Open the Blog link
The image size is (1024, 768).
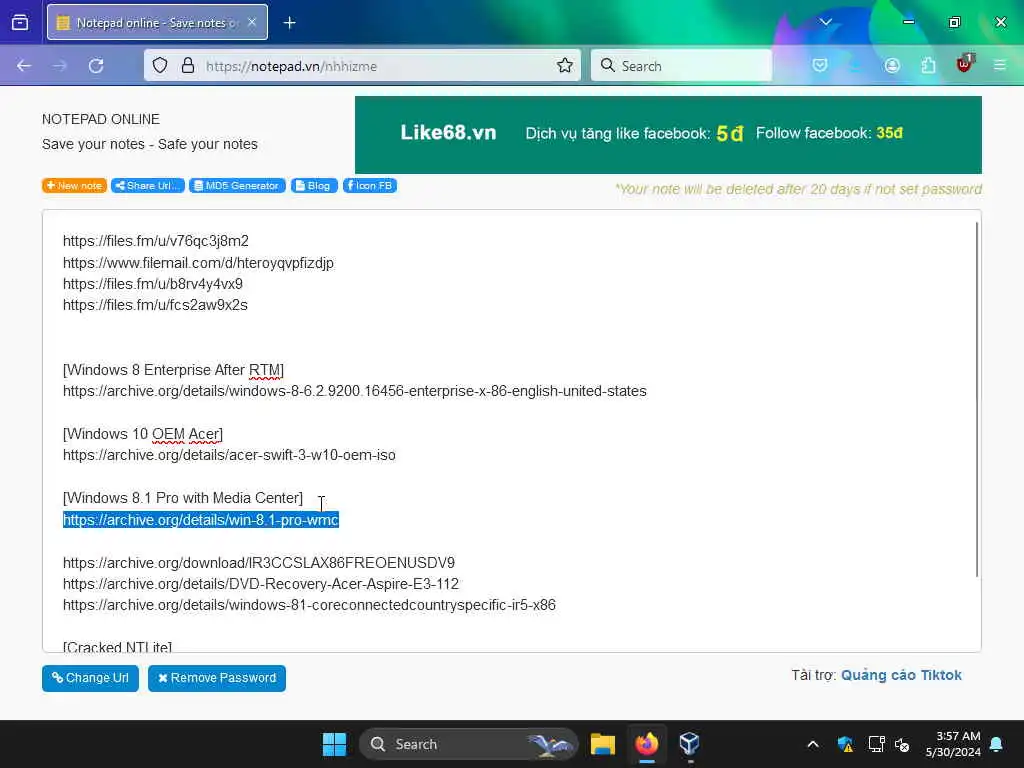(313, 186)
